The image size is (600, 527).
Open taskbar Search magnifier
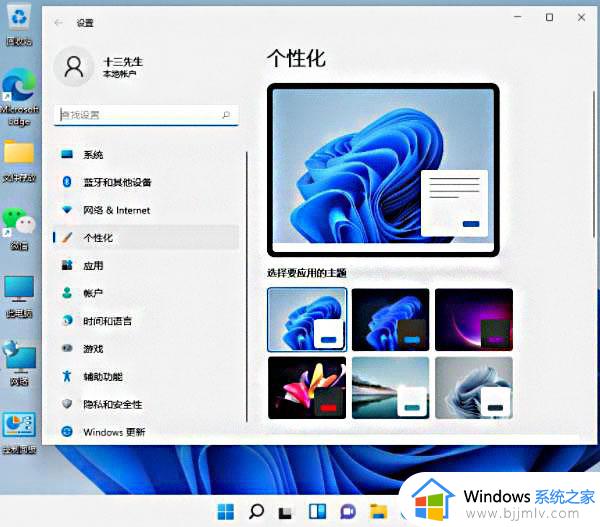coord(256,511)
